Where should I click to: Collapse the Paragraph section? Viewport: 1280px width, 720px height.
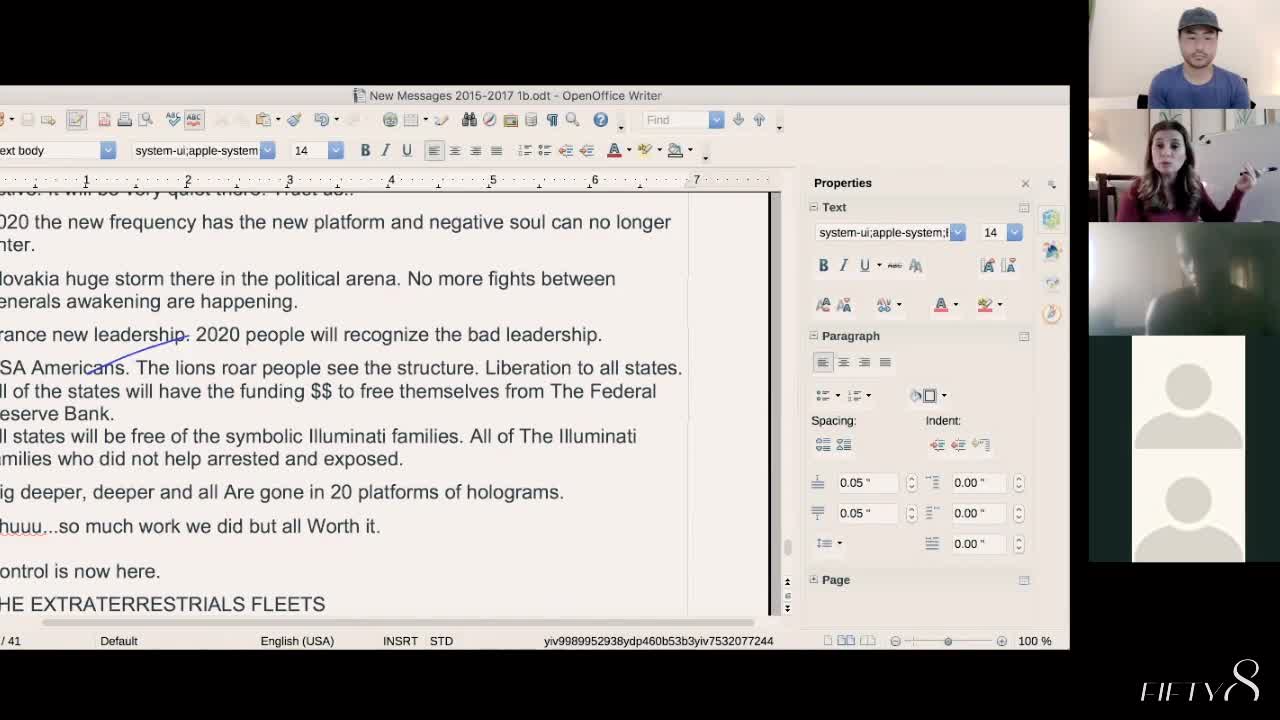(x=813, y=336)
